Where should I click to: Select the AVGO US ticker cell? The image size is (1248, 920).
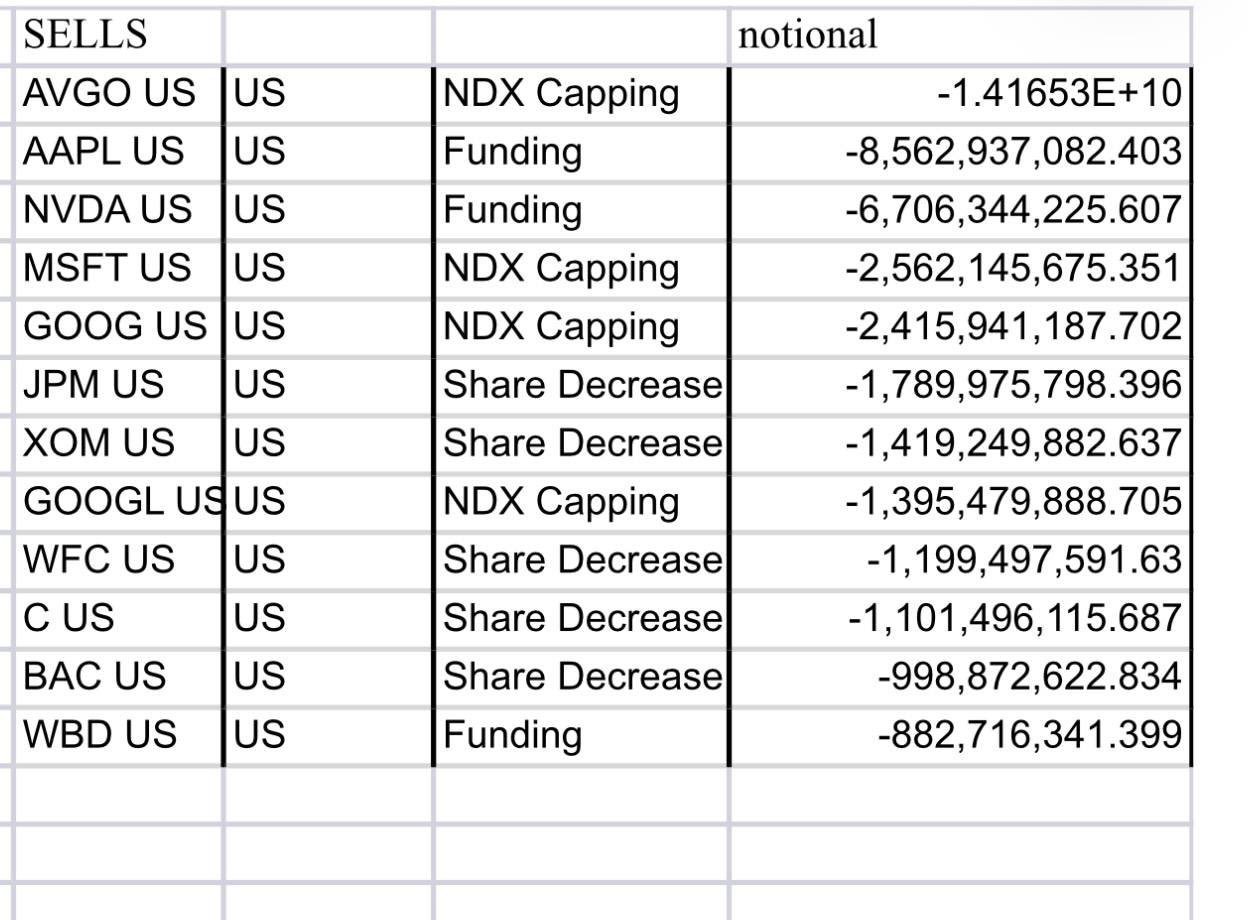tap(118, 94)
